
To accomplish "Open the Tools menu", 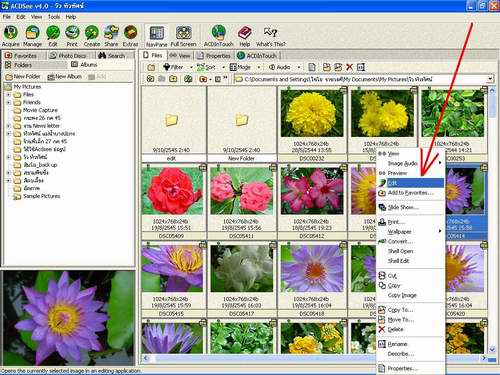I will pos(54,17).
